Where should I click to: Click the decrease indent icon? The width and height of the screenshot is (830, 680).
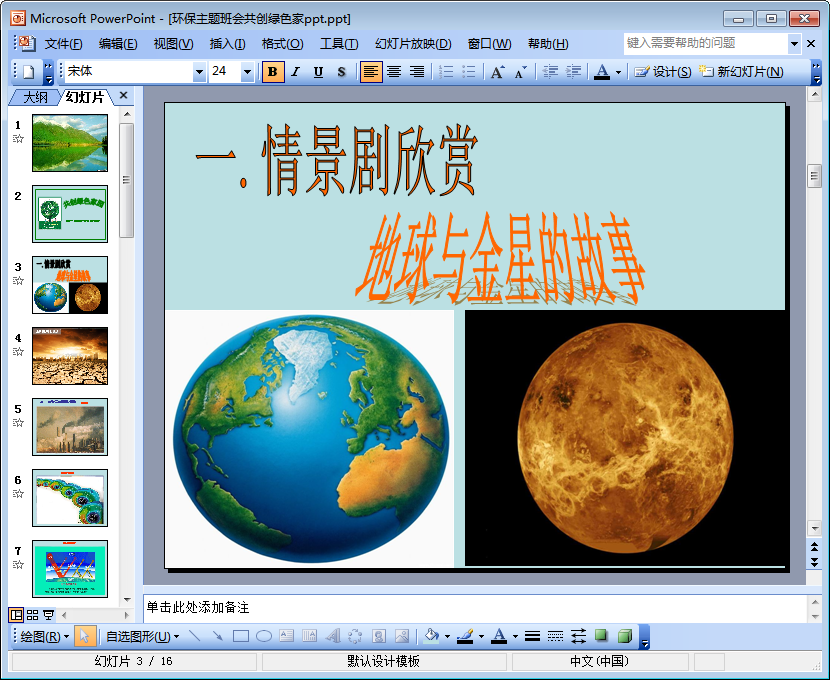point(551,72)
